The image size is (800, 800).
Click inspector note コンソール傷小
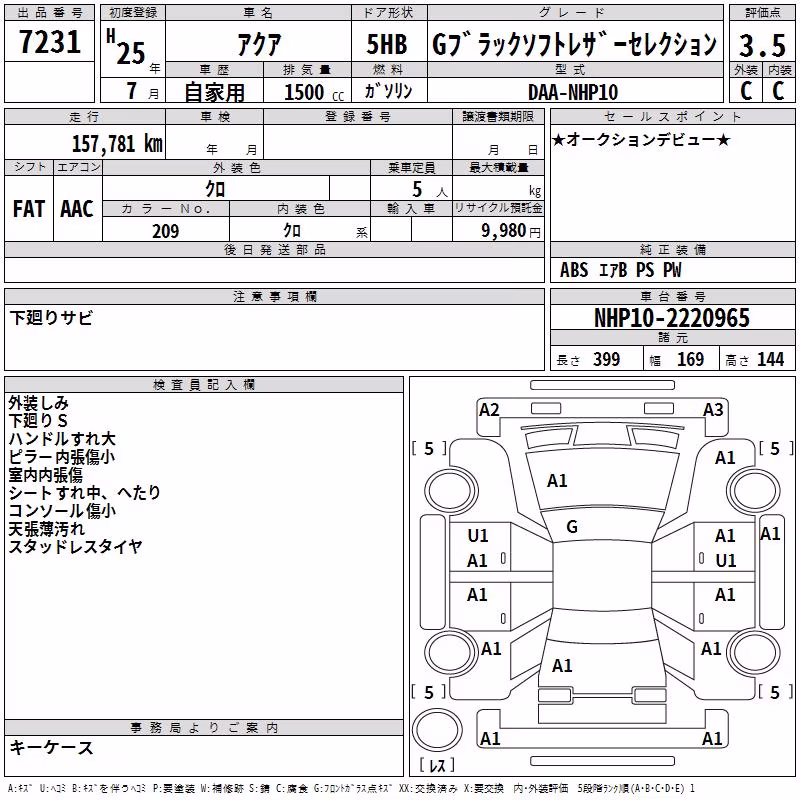[x=62, y=511]
